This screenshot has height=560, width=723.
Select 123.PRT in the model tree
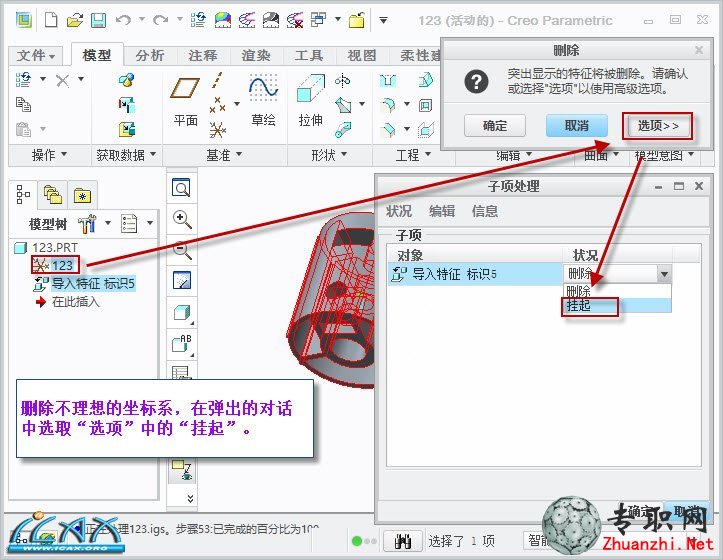(x=47, y=247)
